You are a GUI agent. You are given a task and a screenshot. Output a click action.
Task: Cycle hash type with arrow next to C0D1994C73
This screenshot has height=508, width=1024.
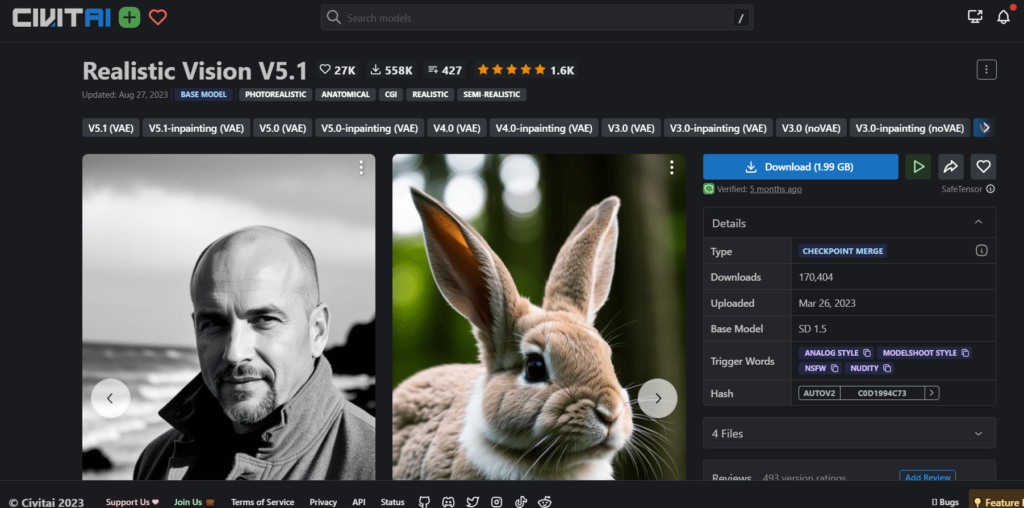(x=932, y=393)
